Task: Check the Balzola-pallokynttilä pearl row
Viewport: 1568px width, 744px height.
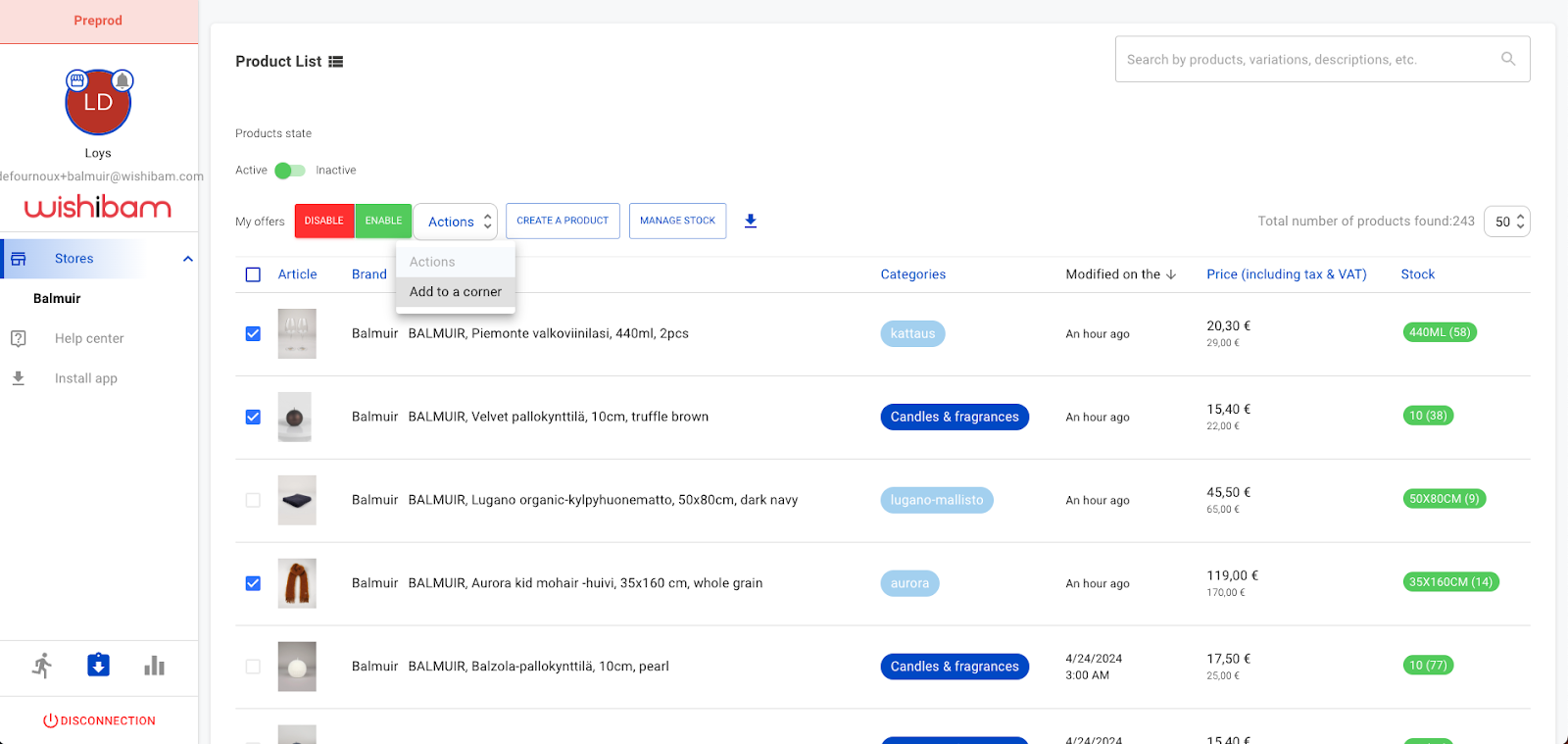Action: 253,667
